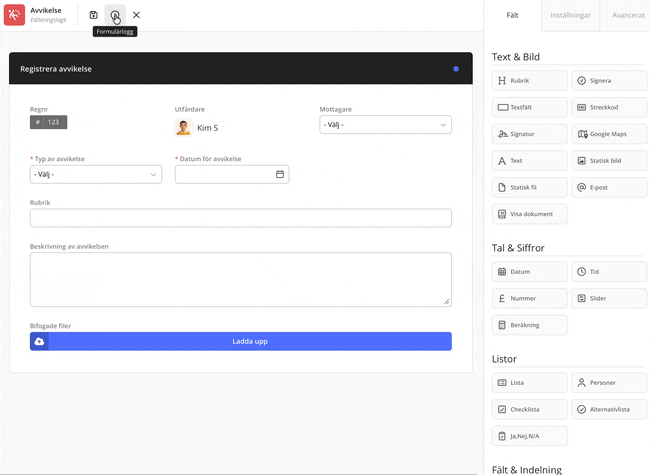Click the save icon in top toolbar
The width and height of the screenshot is (650, 475).
94,15
